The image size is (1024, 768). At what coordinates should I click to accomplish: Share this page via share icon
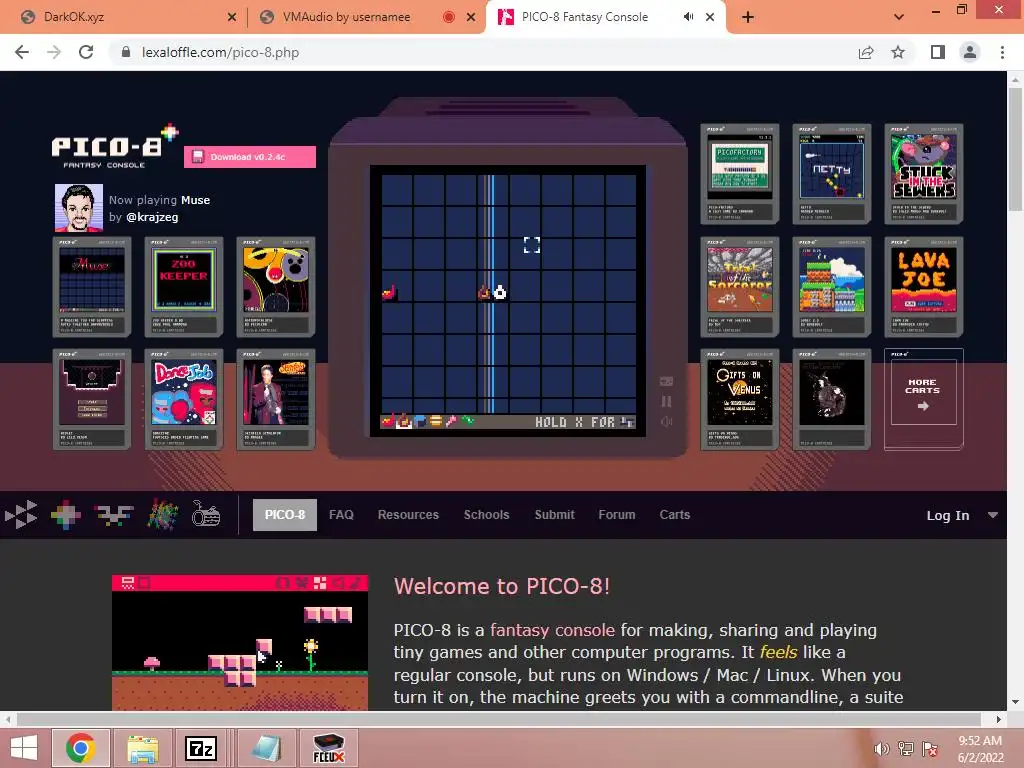[866, 52]
